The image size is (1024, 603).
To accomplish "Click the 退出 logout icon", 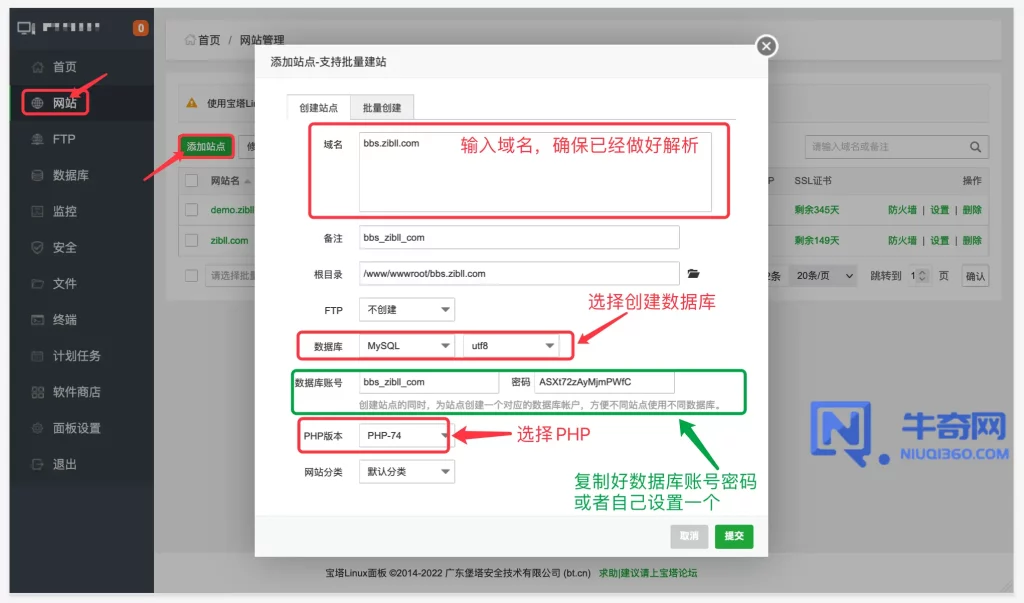I will (38, 464).
